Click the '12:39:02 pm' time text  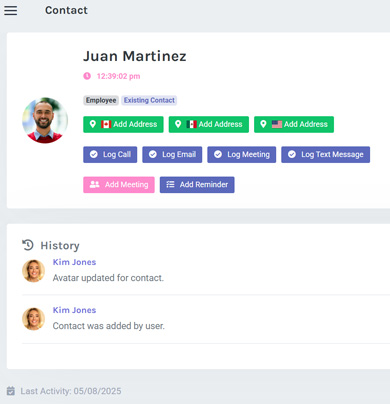click(x=118, y=76)
